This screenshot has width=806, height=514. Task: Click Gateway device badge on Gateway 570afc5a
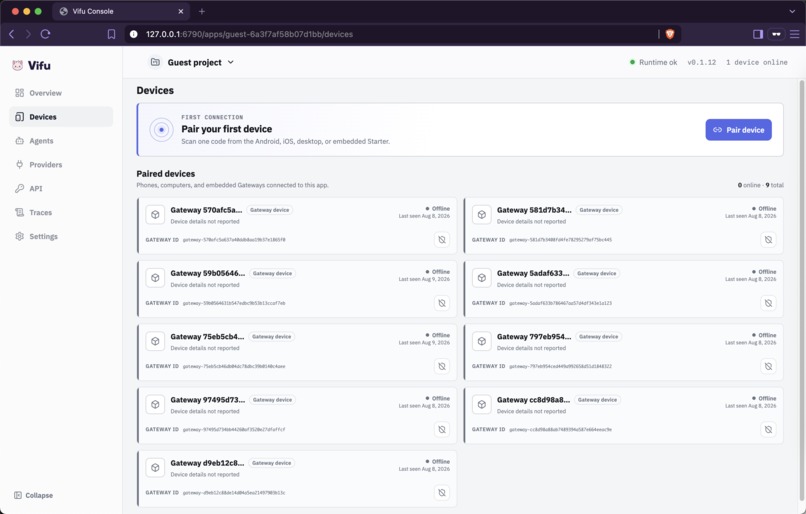pos(270,210)
